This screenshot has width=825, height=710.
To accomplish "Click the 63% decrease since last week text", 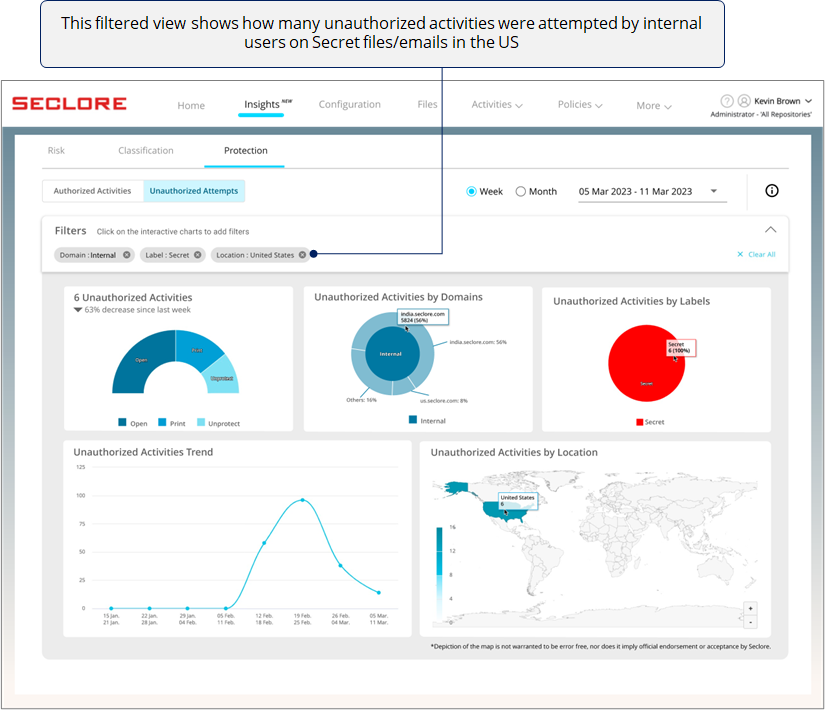I will tap(137, 310).
